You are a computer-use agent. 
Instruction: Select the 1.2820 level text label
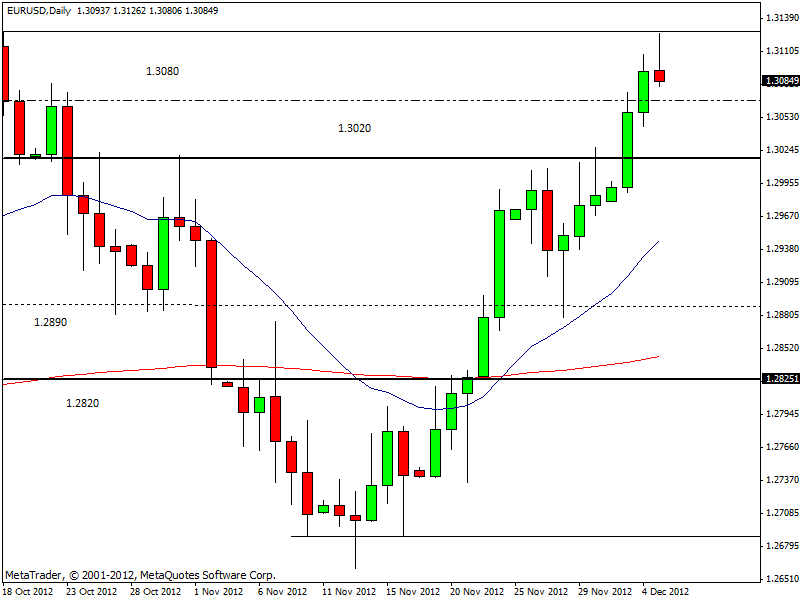click(82, 403)
